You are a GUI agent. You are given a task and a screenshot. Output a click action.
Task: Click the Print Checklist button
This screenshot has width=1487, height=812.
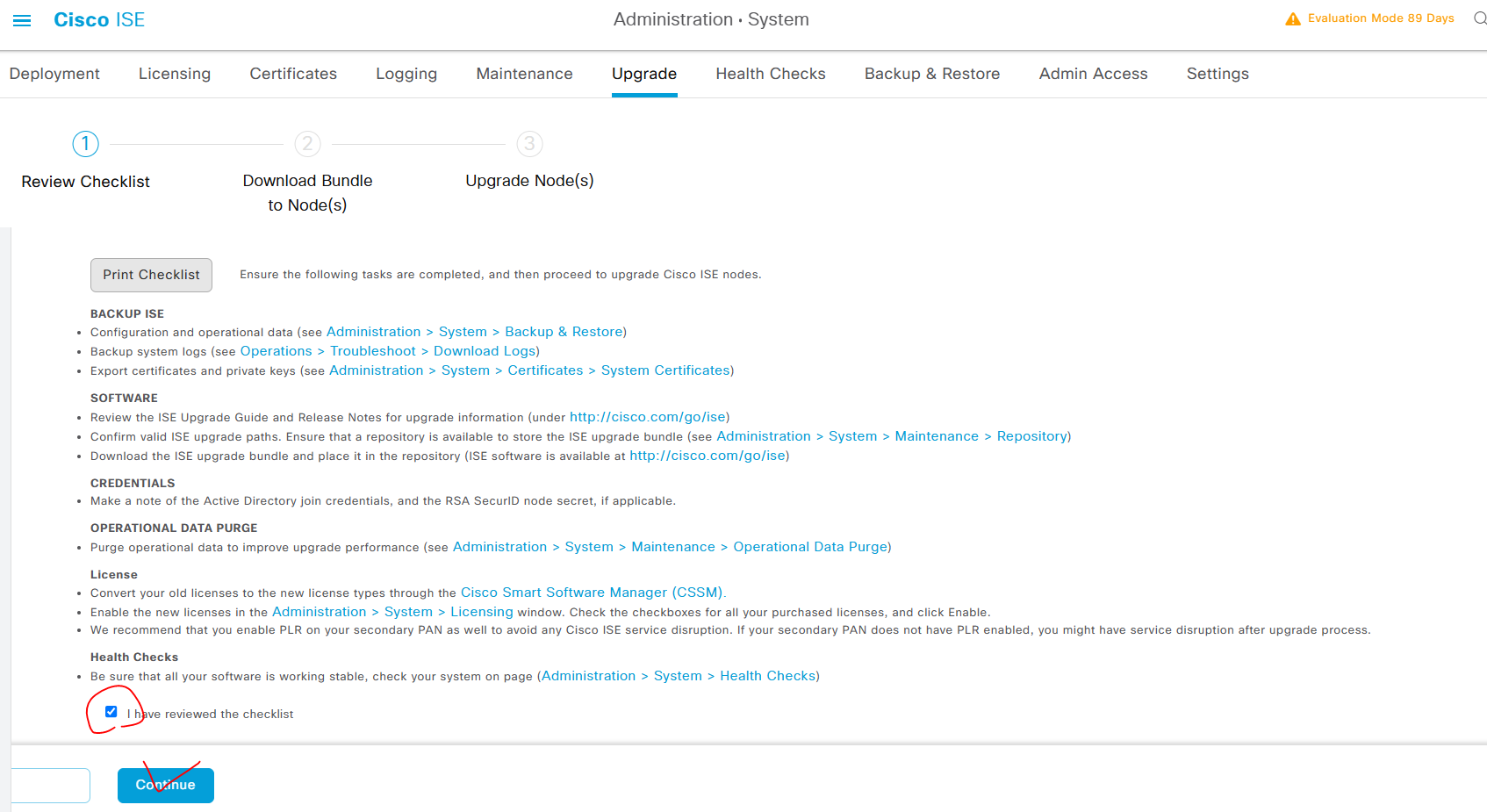(151, 275)
